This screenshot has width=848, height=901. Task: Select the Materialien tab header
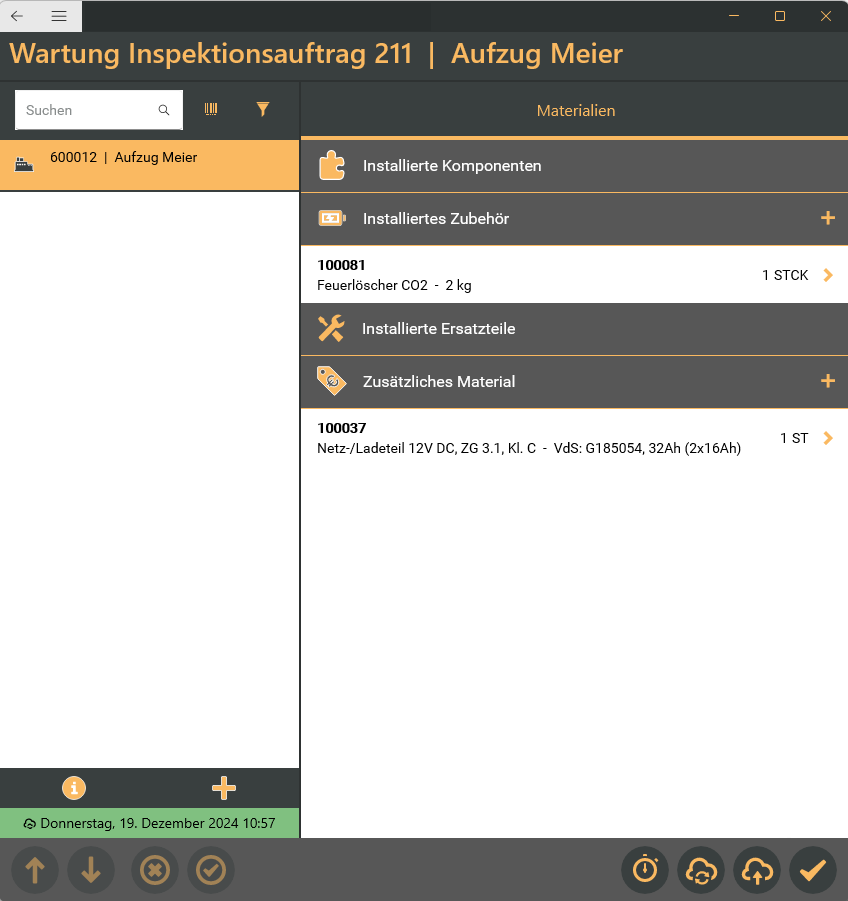click(575, 111)
